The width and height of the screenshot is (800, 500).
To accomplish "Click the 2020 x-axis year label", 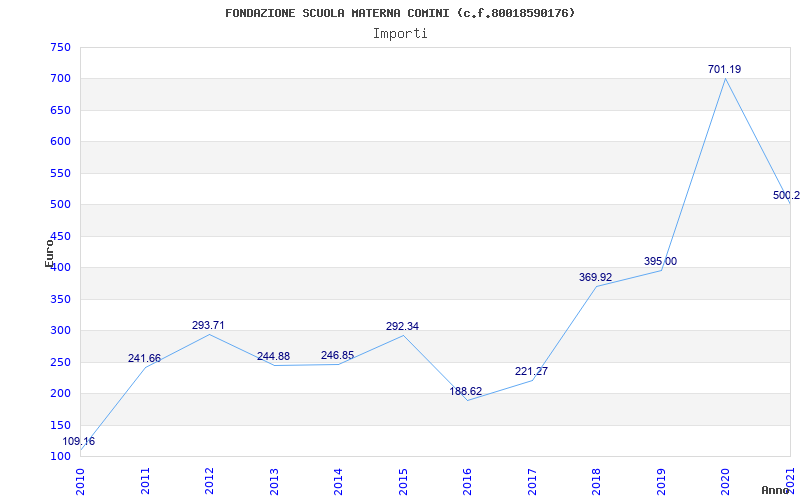I will 726,481.
